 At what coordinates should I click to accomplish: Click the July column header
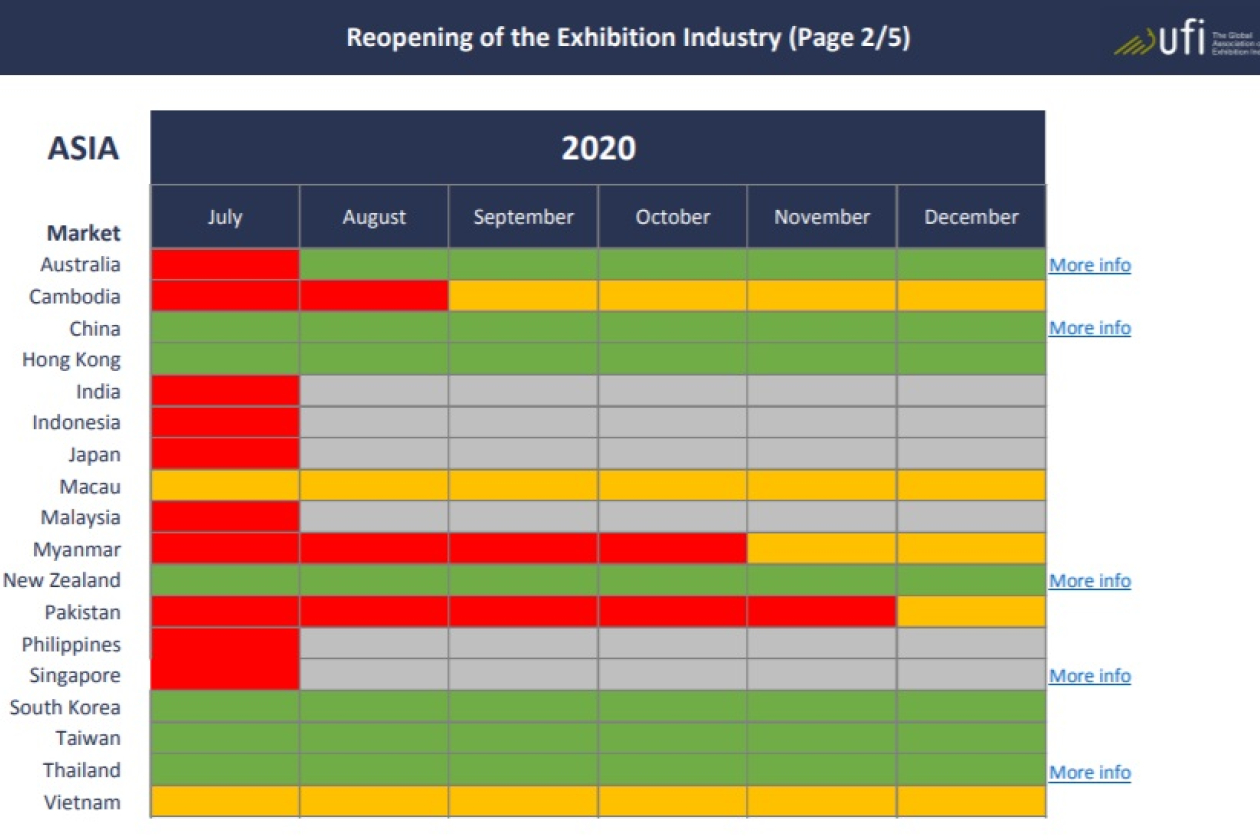225,217
